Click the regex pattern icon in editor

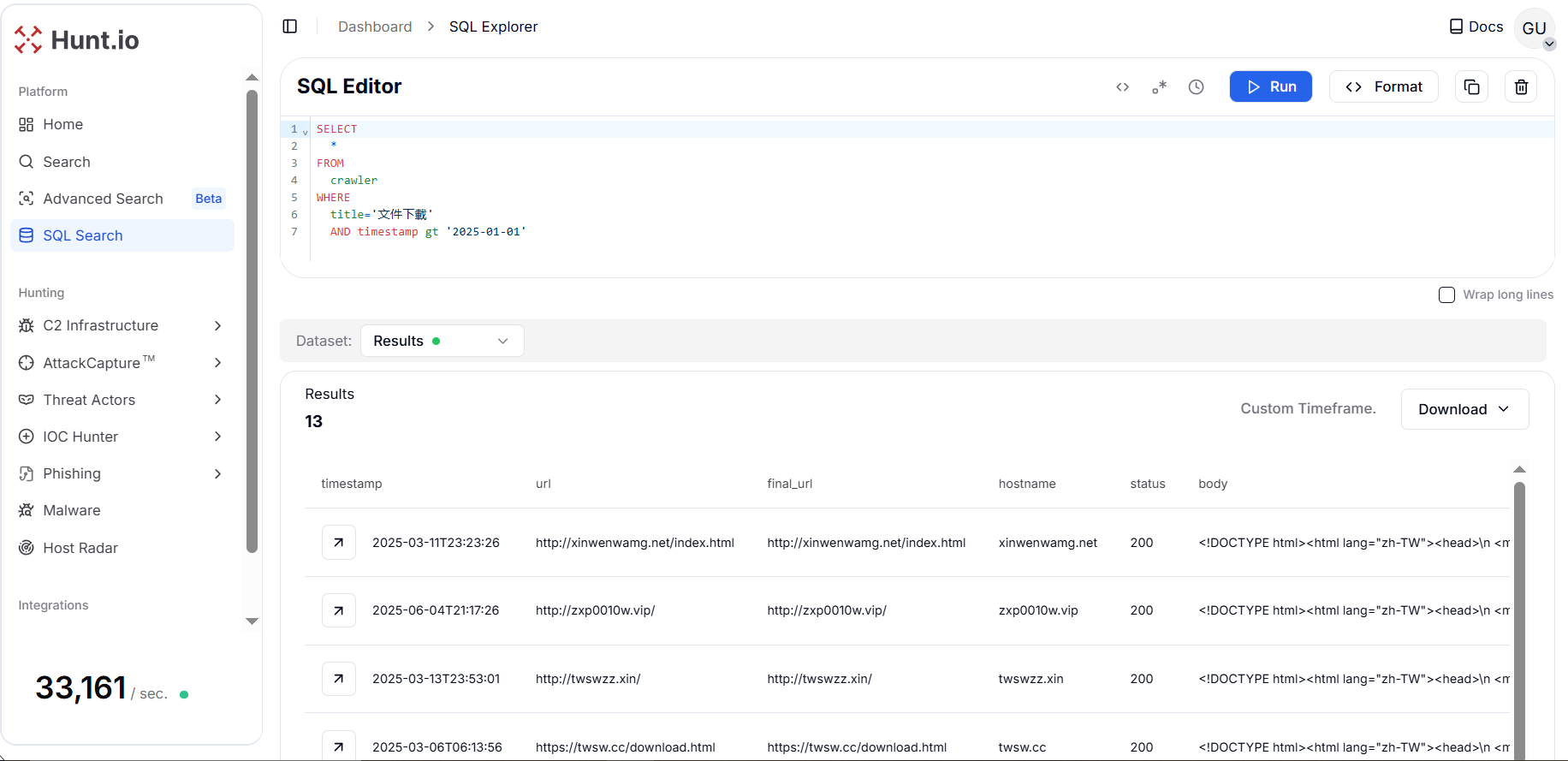click(x=1159, y=86)
